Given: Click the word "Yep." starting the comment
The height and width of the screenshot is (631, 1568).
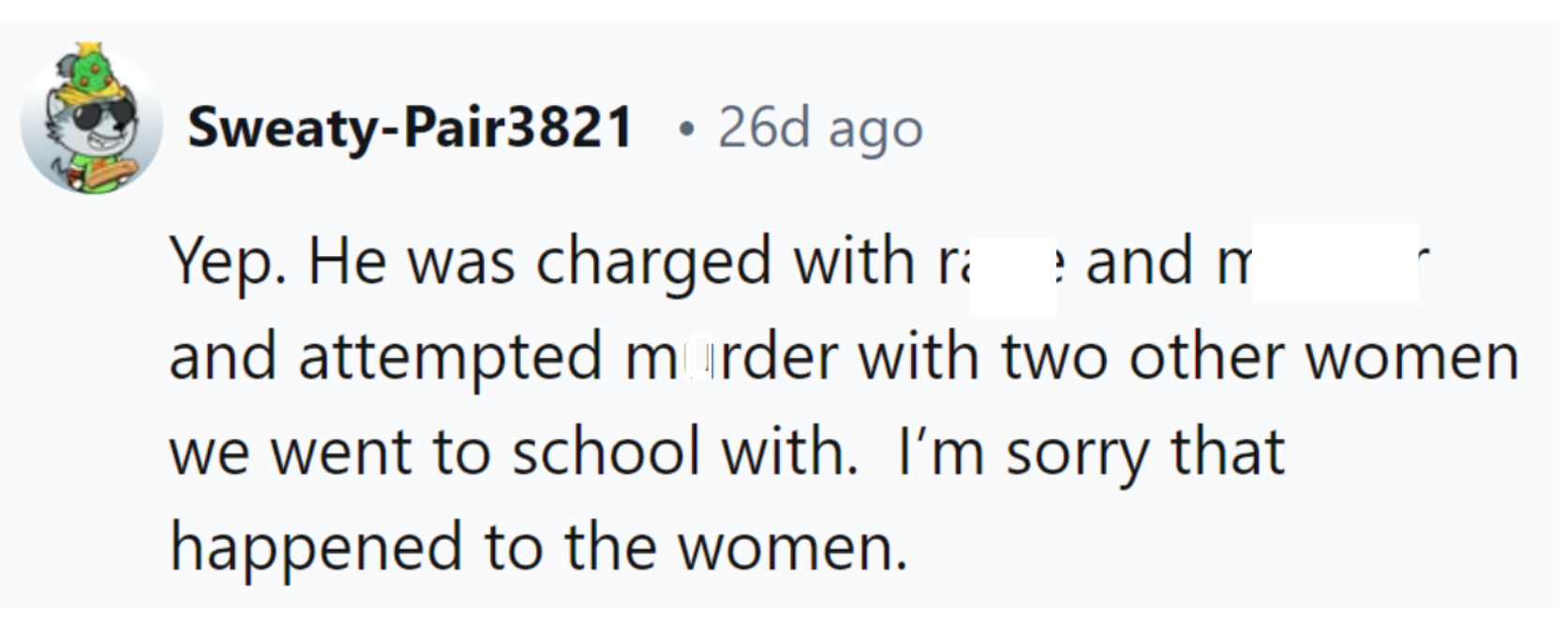Looking at the screenshot, I should pyautogui.click(x=228, y=261).
